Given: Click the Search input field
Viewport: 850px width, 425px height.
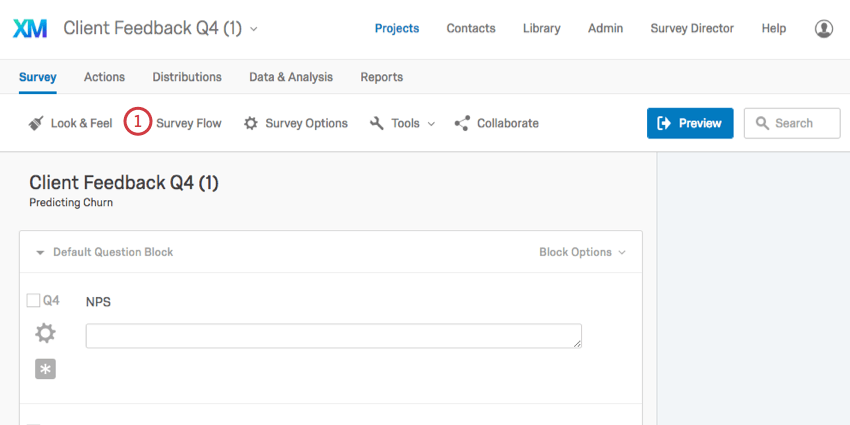Looking at the screenshot, I should tap(802, 123).
